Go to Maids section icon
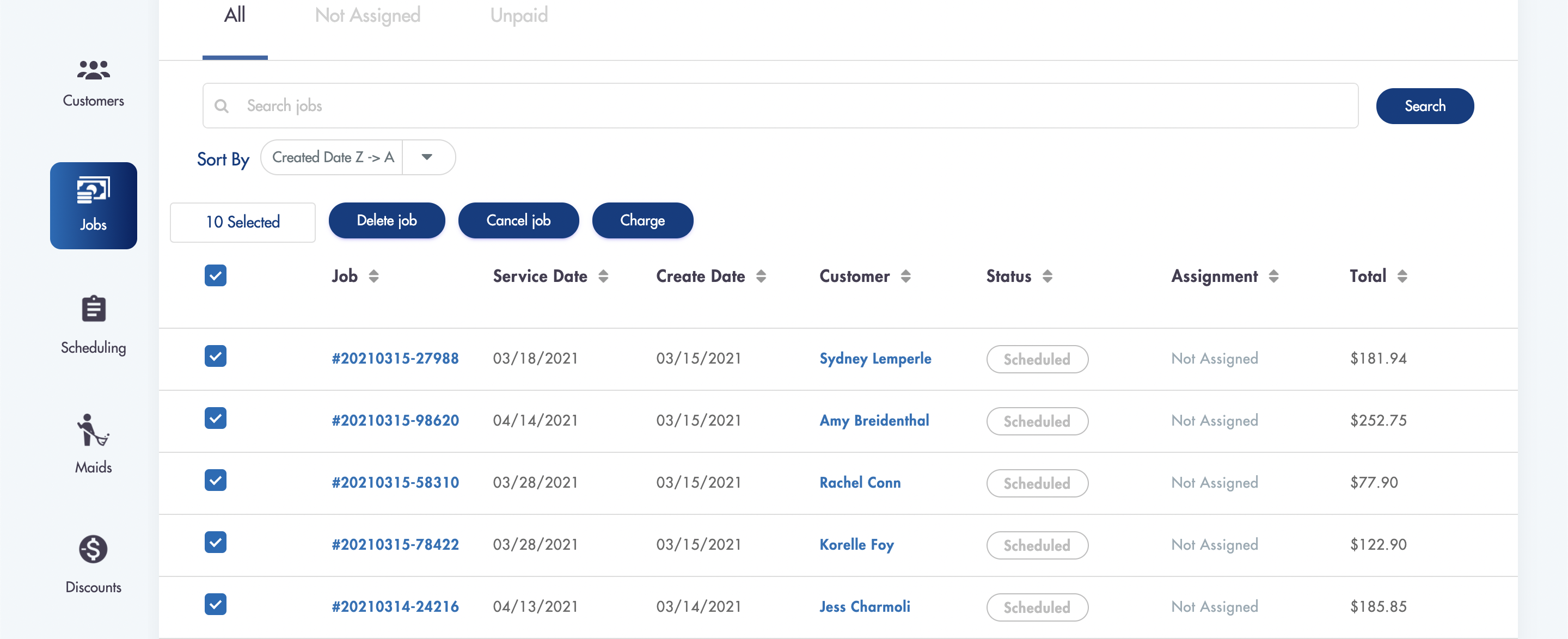The height and width of the screenshot is (639, 1568). [93, 430]
